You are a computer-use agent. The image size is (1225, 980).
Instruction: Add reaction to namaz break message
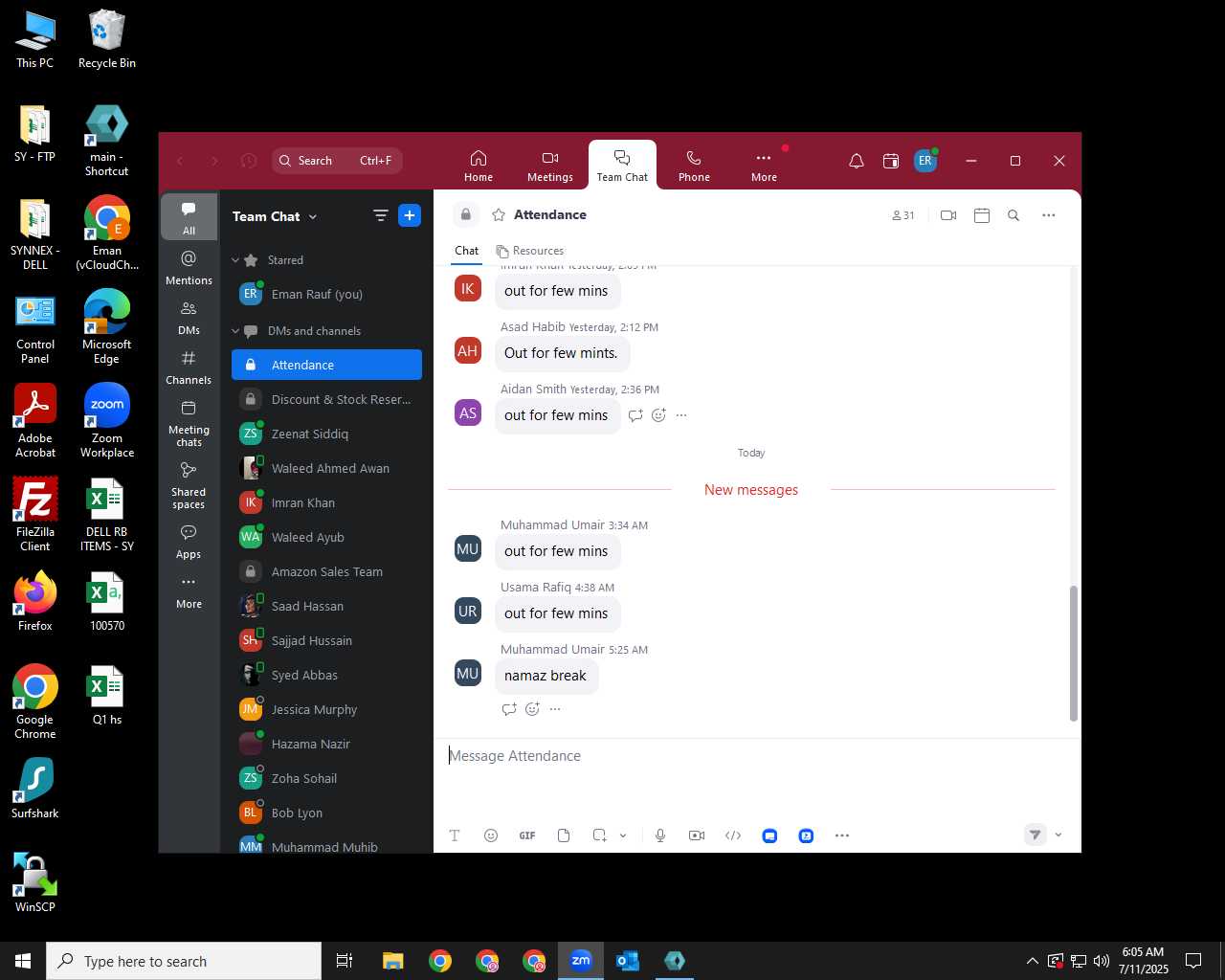pyautogui.click(x=532, y=709)
